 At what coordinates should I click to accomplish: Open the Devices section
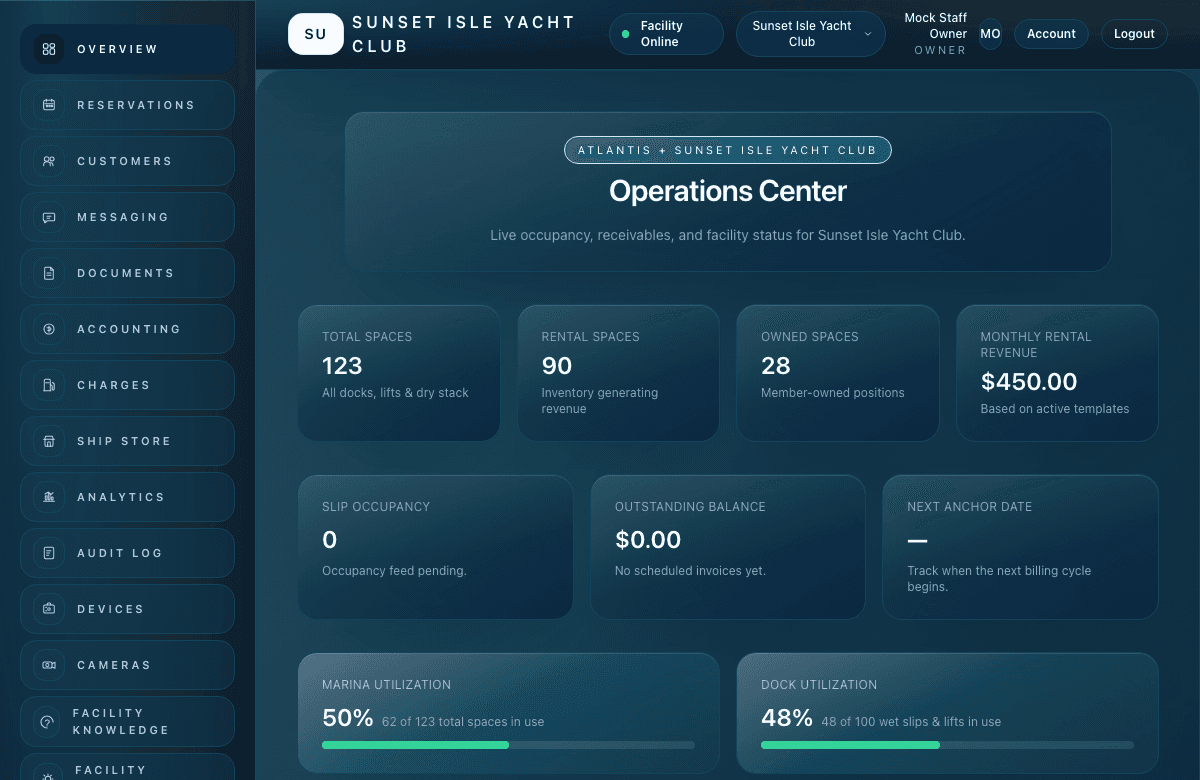(x=127, y=609)
